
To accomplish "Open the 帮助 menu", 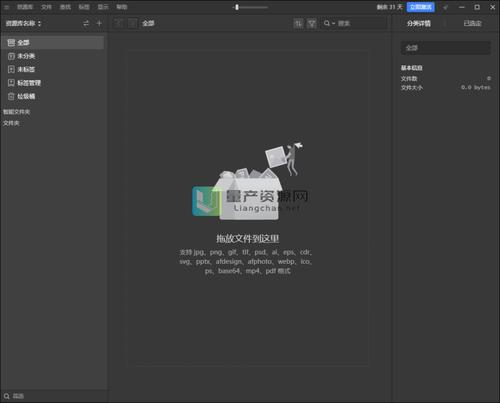I will pyautogui.click(x=122, y=7).
